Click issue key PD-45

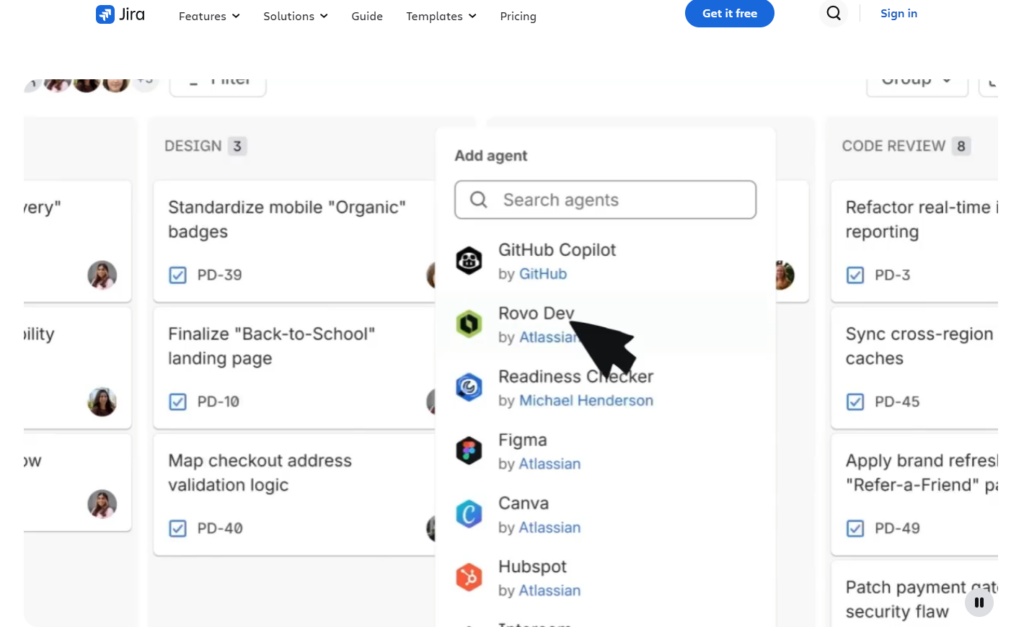click(897, 402)
